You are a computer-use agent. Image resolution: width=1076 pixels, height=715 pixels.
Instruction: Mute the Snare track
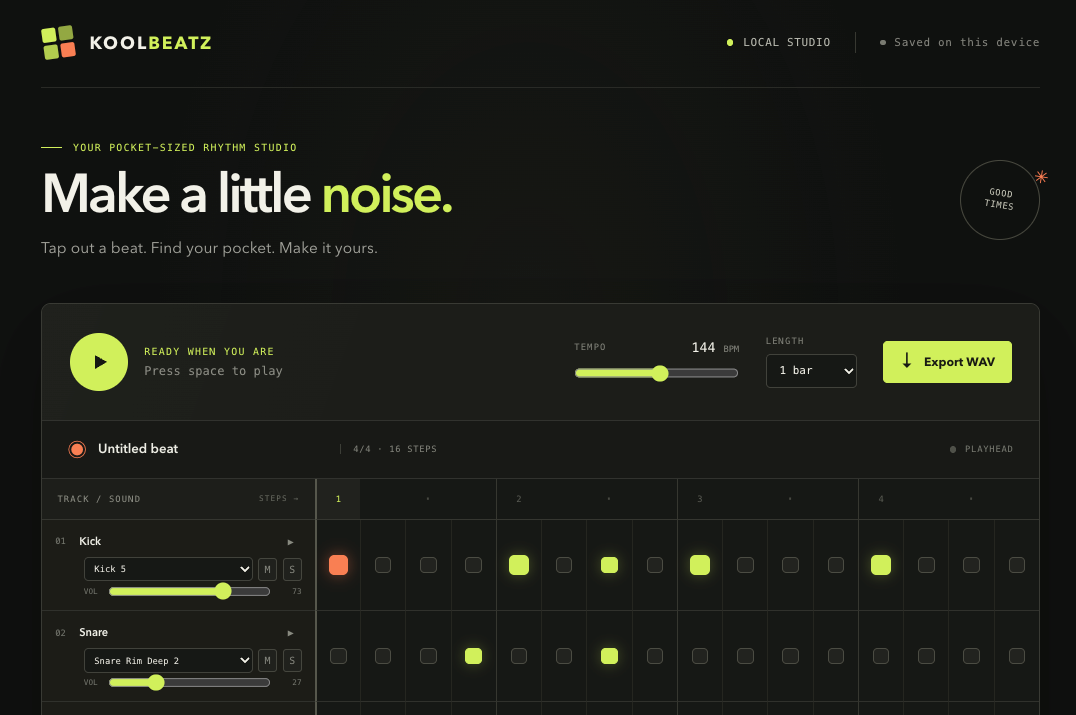(267, 661)
